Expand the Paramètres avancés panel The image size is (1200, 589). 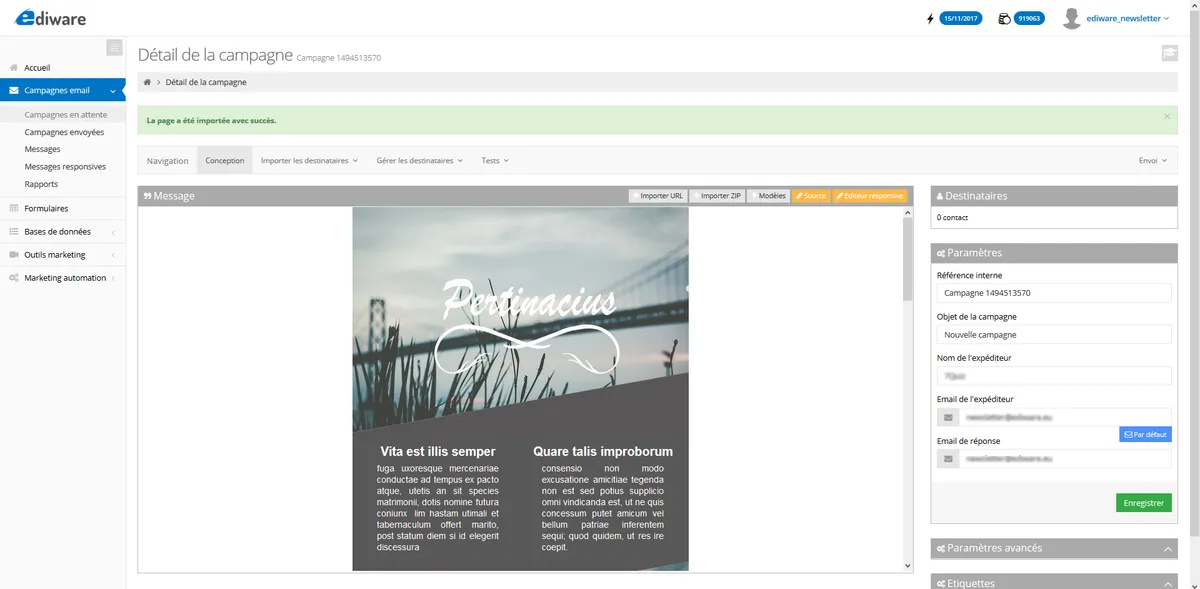[x=1169, y=548]
